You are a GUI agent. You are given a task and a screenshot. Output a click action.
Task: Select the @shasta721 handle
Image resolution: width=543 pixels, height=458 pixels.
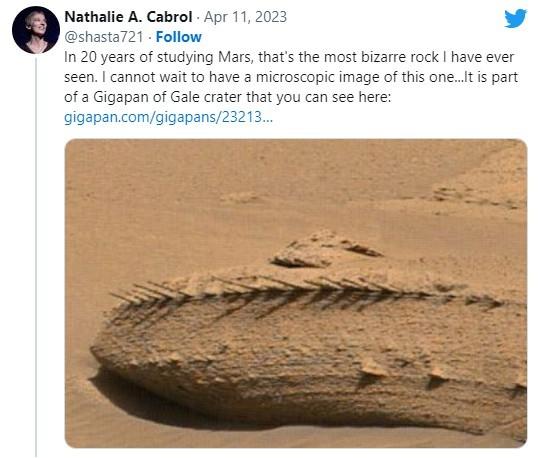click(x=104, y=37)
